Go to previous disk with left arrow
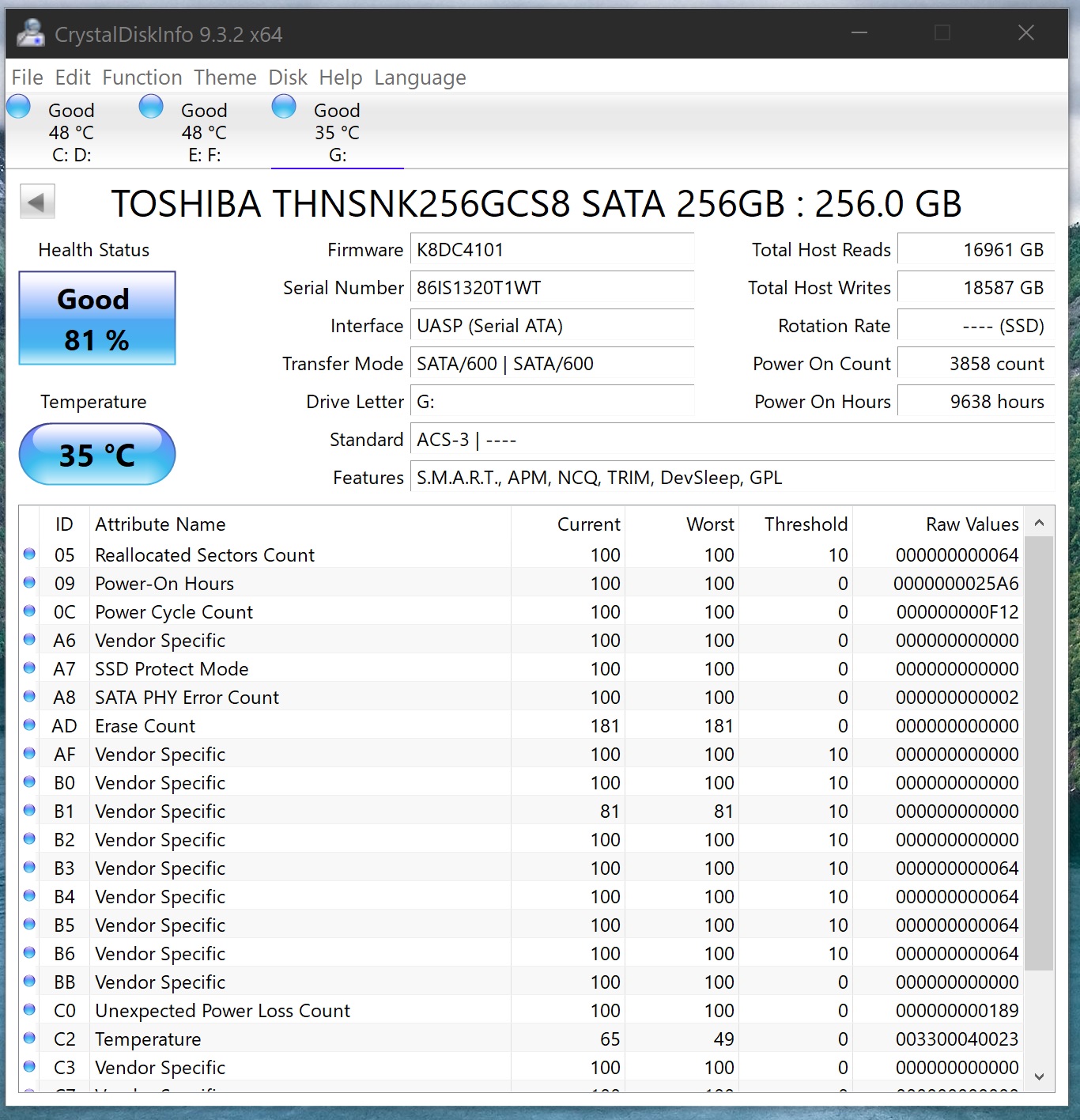 click(x=37, y=202)
